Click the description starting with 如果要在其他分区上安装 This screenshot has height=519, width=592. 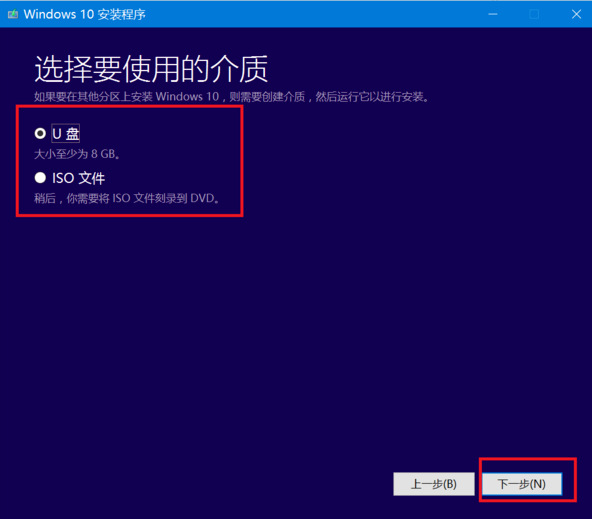(x=232, y=97)
